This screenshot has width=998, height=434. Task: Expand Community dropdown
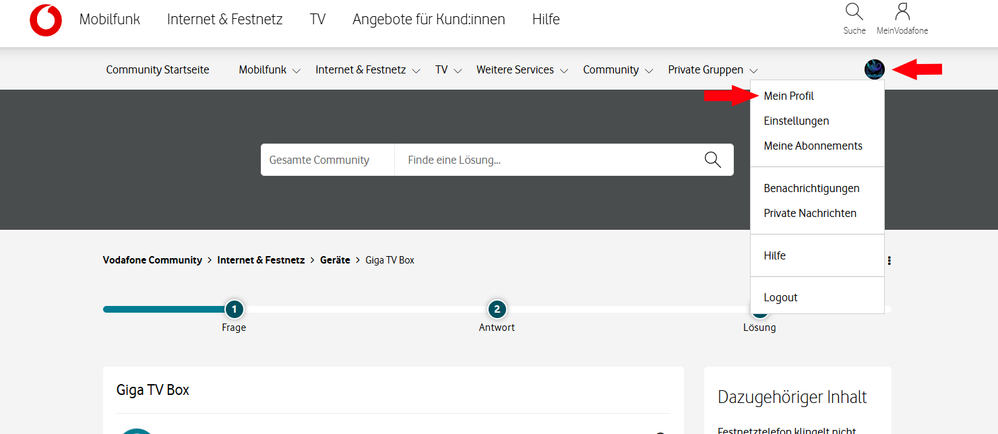click(618, 70)
